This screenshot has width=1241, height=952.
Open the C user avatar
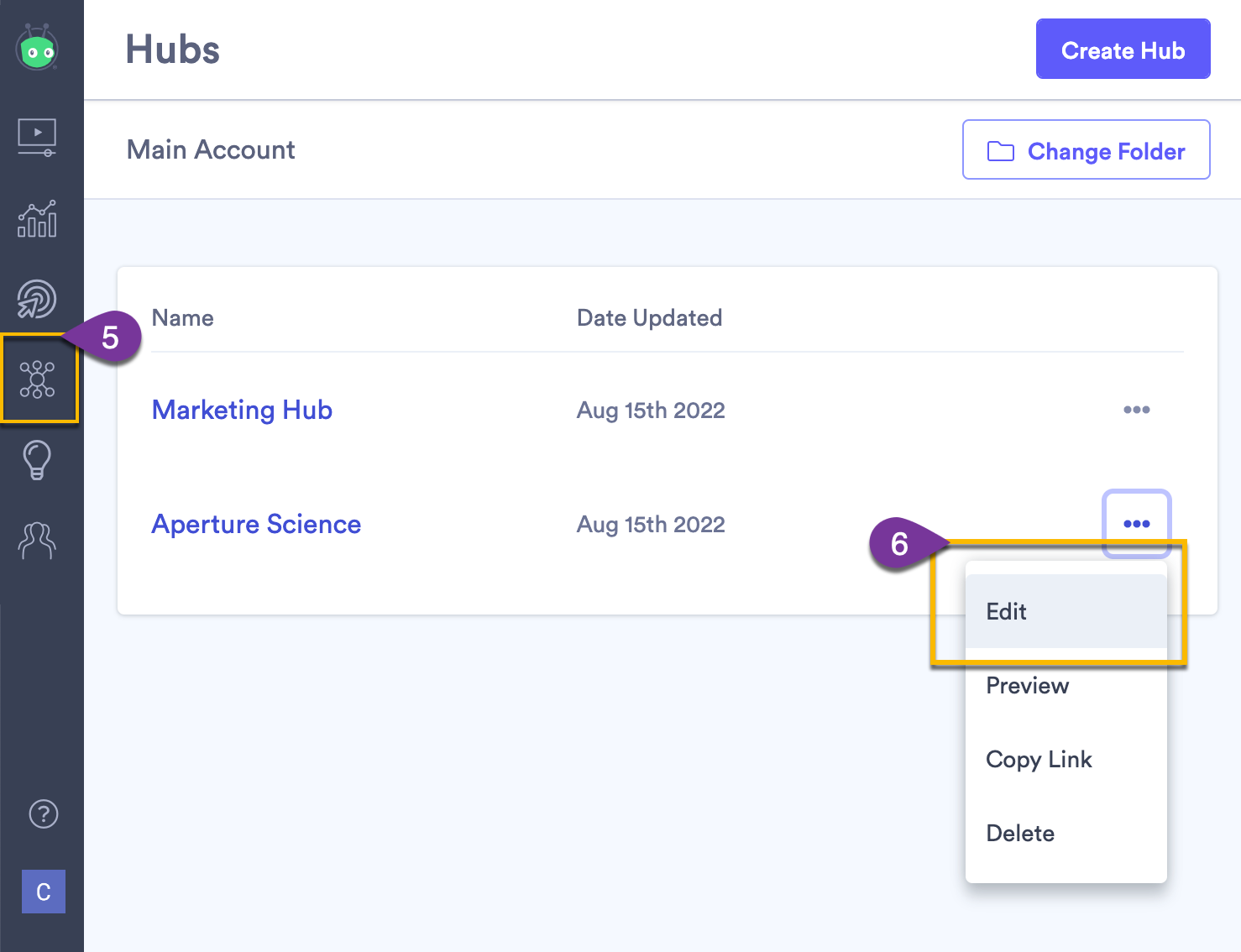(44, 892)
